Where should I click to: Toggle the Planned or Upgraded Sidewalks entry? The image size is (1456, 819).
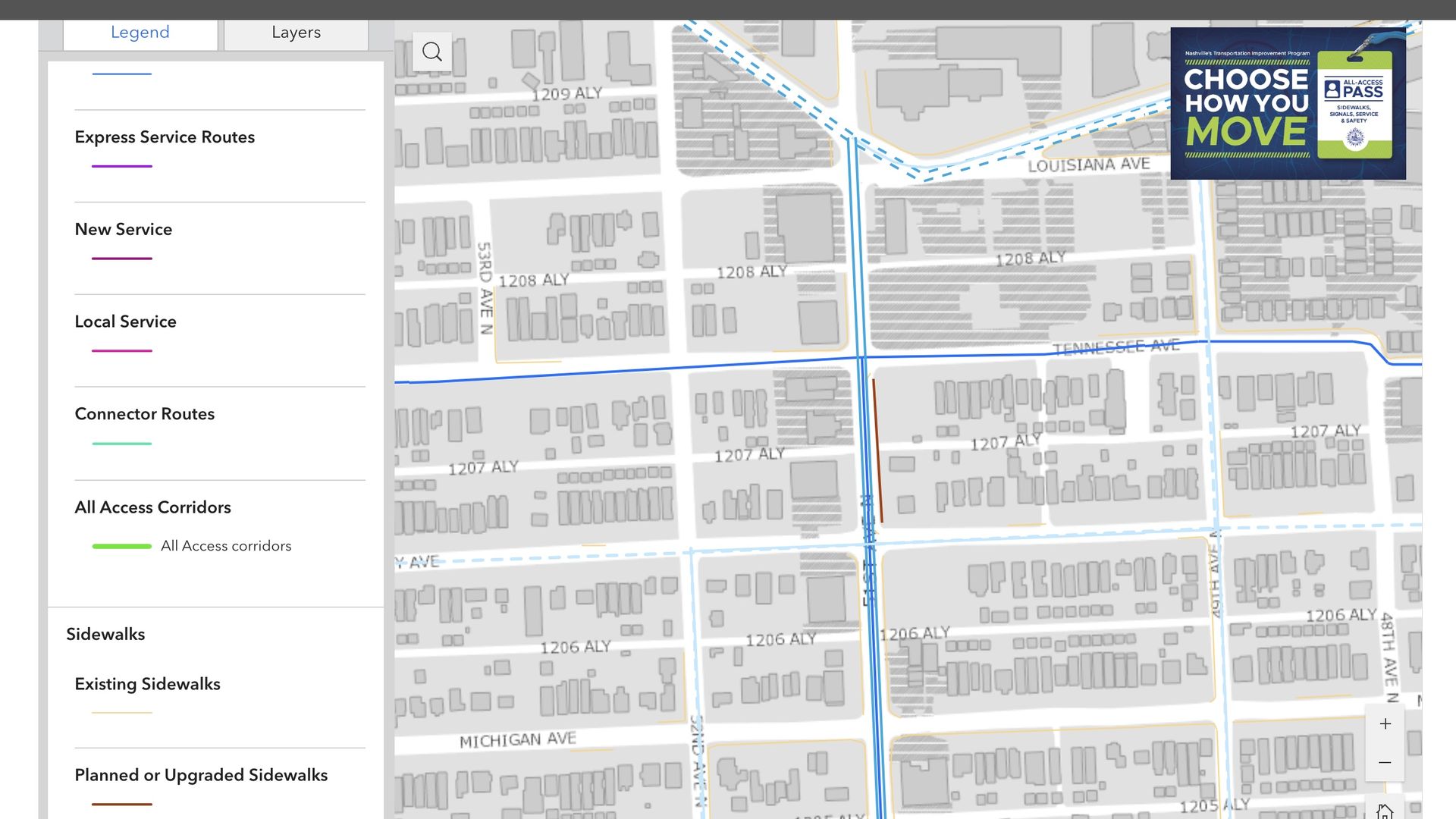coord(201,775)
